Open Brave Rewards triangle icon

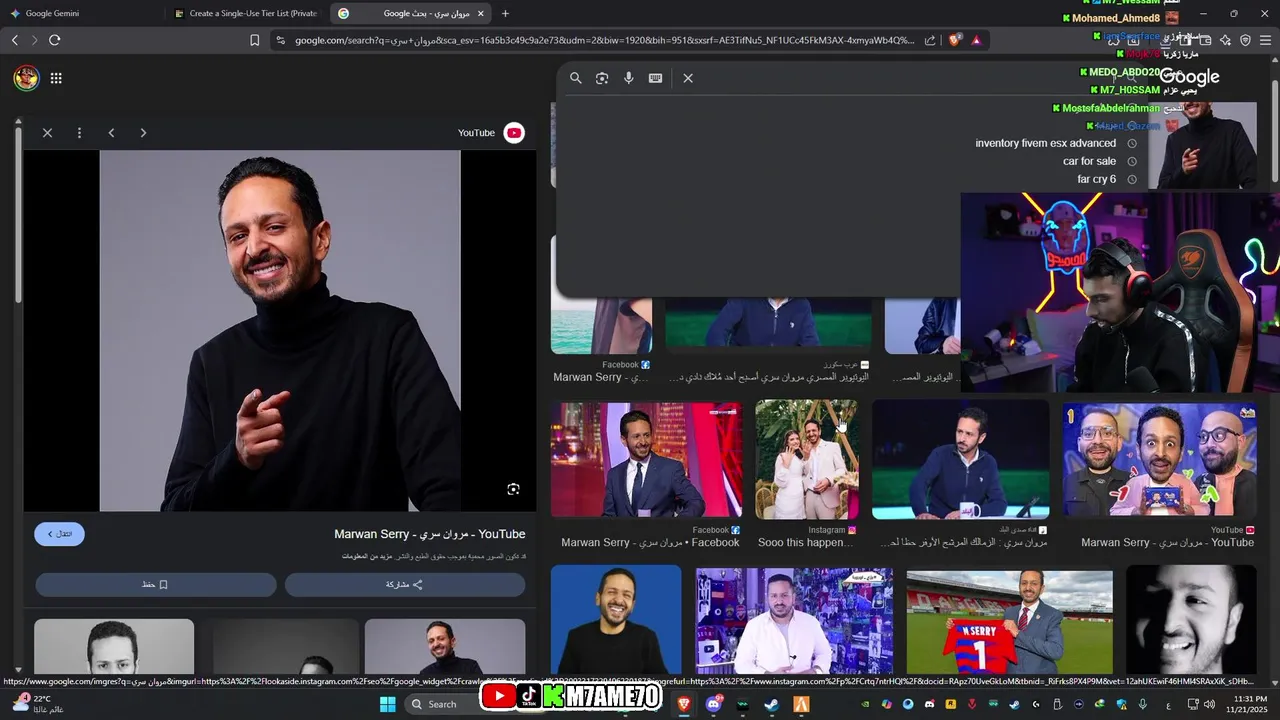[x=977, y=40]
